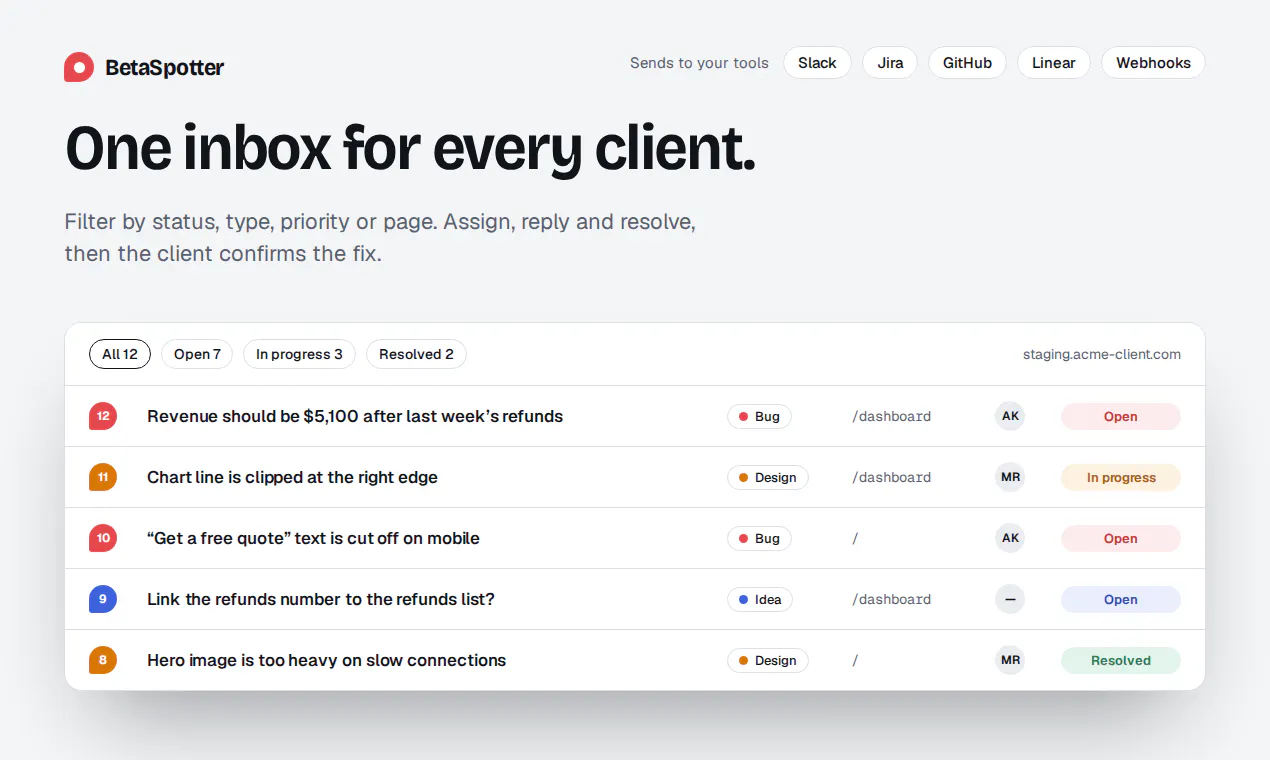Choose the Linear integration pill

pyautogui.click(x=1054, y=63)
